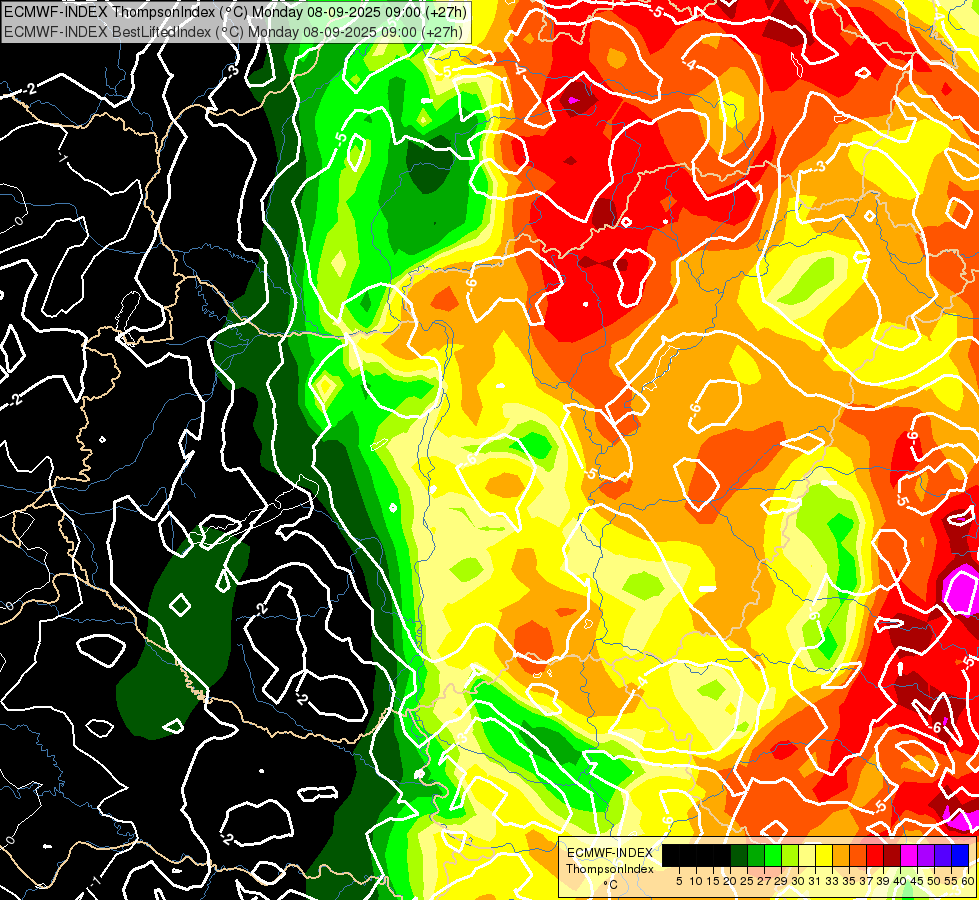Select the BestLiftedIndex title line at the top
This screenshot has height=900, width=979.
pos(234,31)
